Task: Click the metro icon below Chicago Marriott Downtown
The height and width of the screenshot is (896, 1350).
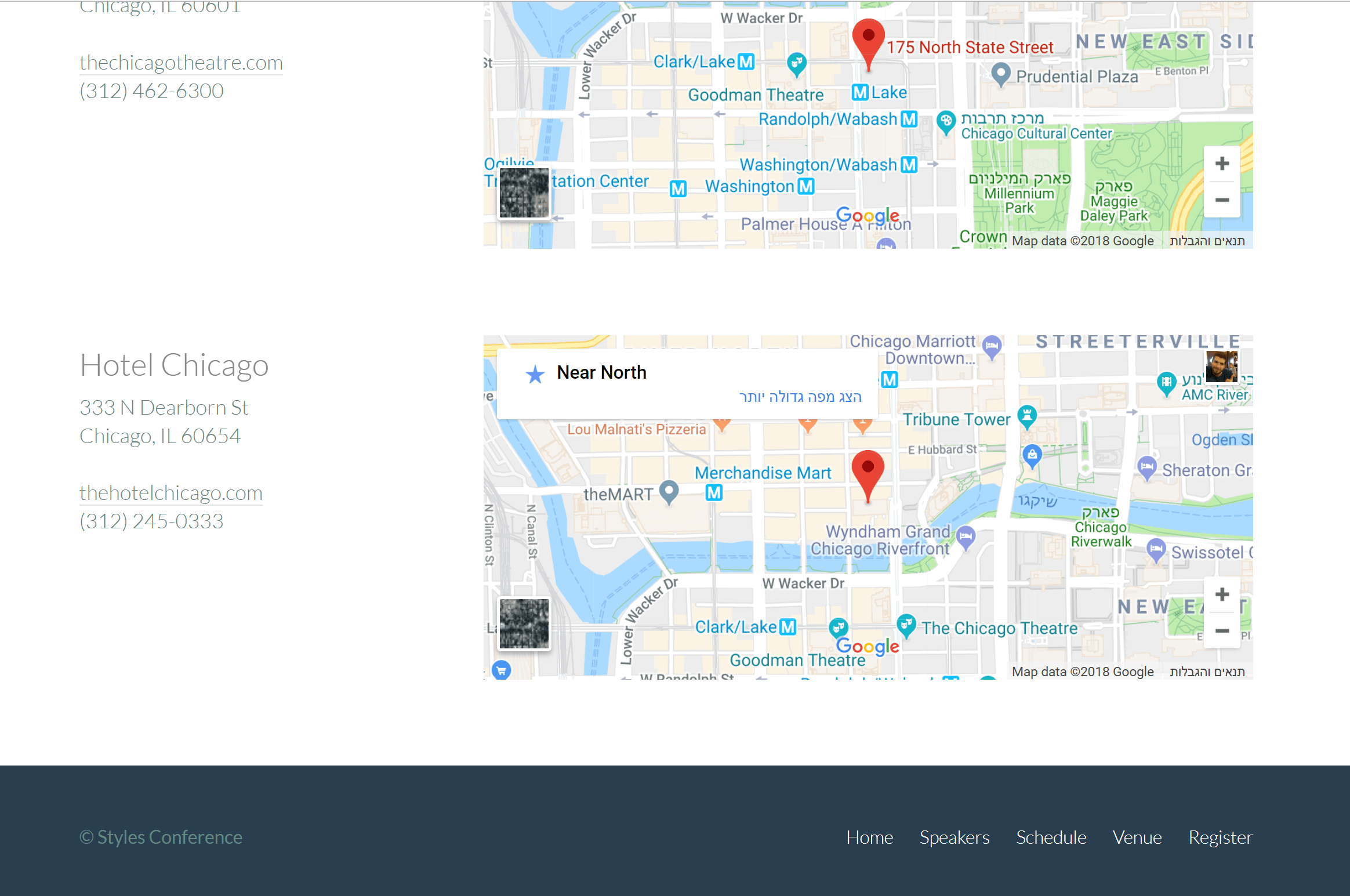Action: tap(889, 380)
